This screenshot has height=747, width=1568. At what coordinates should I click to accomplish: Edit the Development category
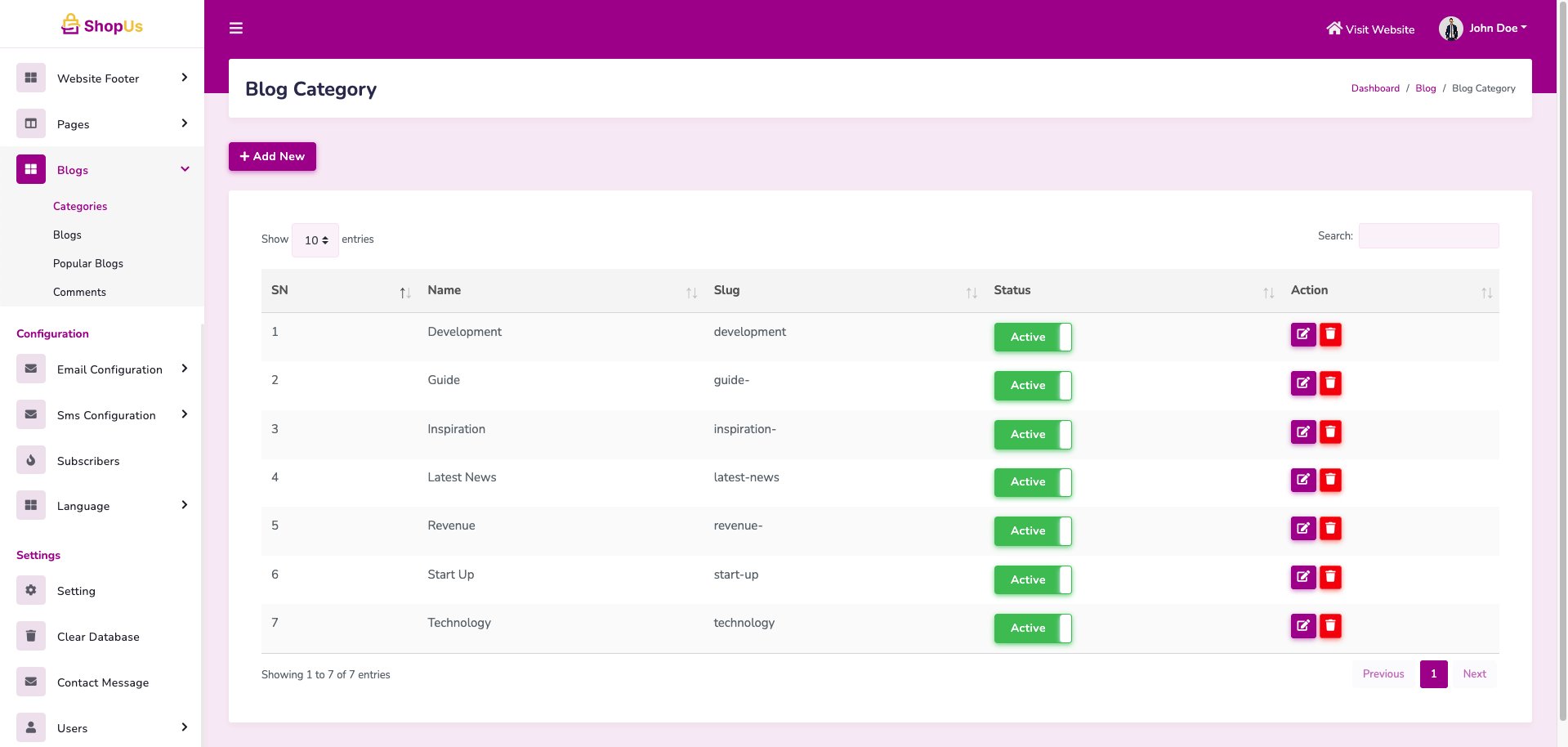(x=1302, y=334)
